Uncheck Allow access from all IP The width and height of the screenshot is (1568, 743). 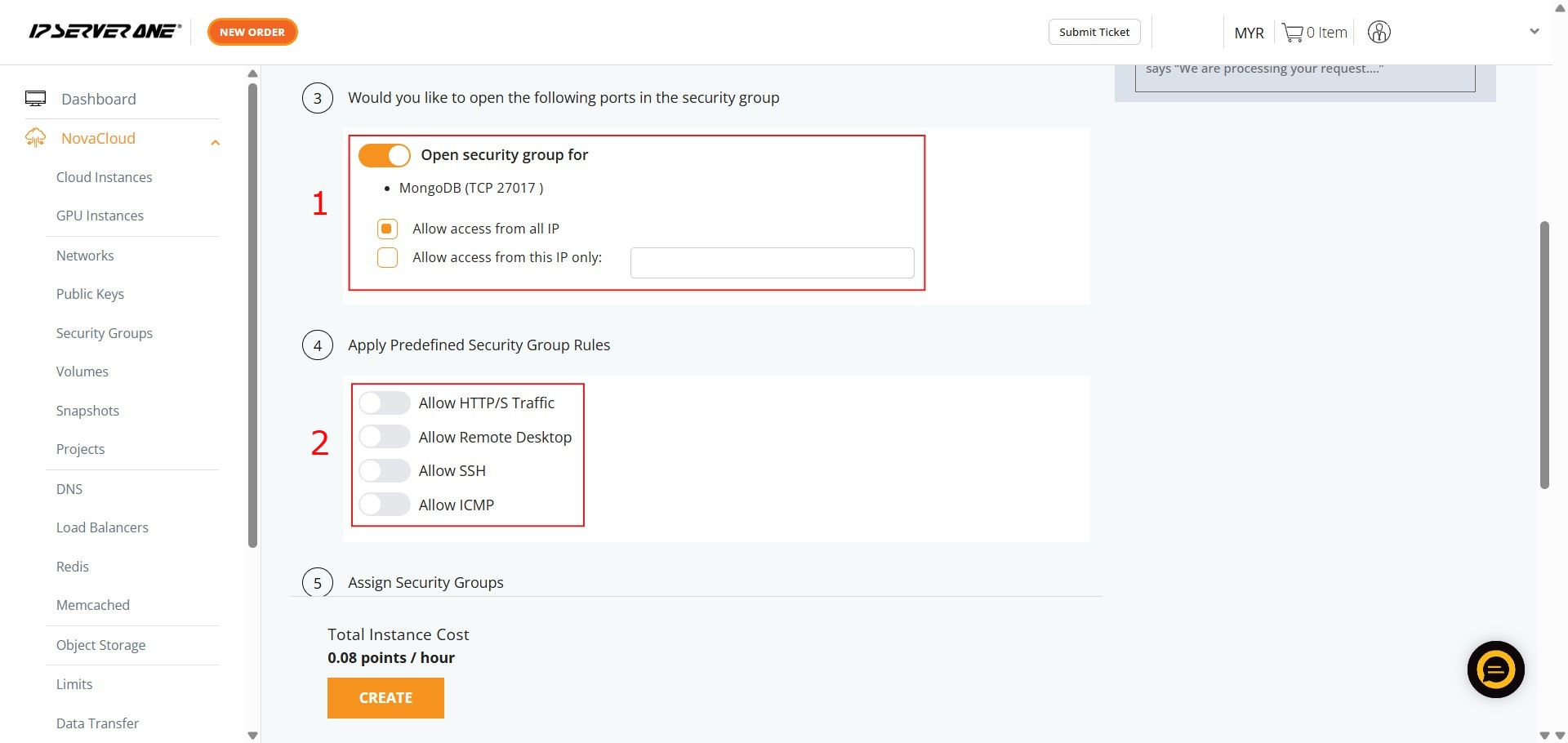[388, 229]
